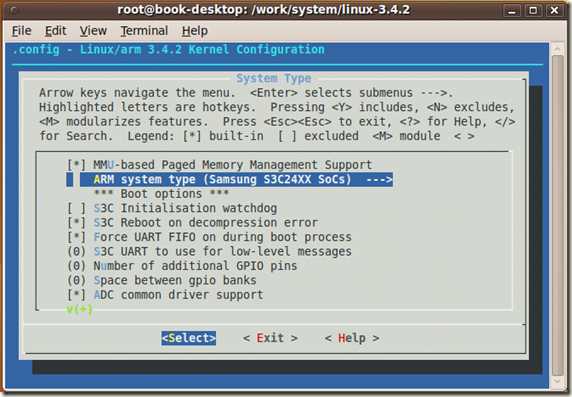Viewport: 572px width, 397px height.
Task: Click the 'System Type' dialog title
Action: coord(274,78)
